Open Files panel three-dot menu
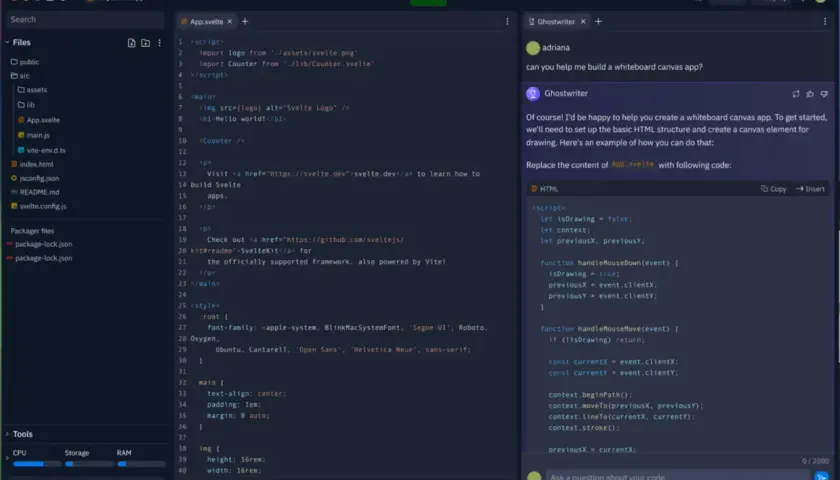840x480 pixels. (x=159, y=43)
